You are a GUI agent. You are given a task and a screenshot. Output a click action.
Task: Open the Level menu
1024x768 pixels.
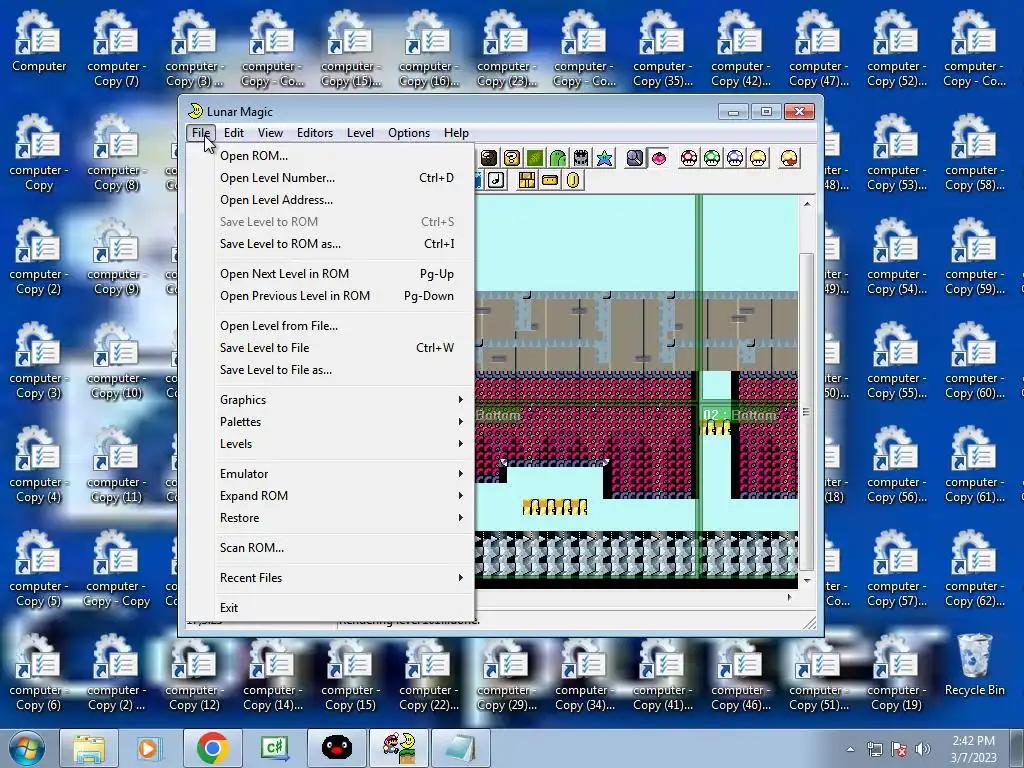pos(360,133)
